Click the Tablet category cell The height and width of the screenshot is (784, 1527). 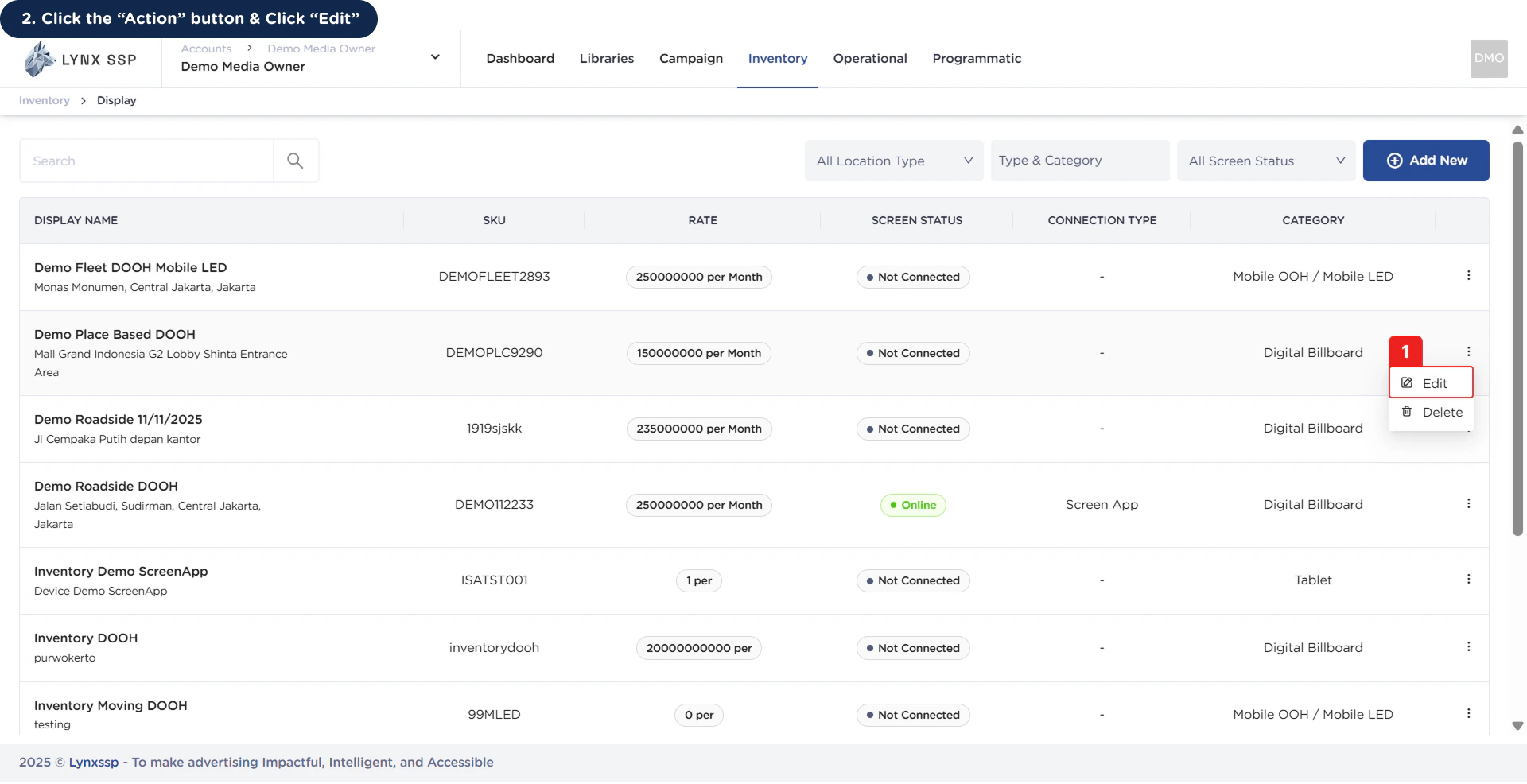click(x=1313, y=580)
